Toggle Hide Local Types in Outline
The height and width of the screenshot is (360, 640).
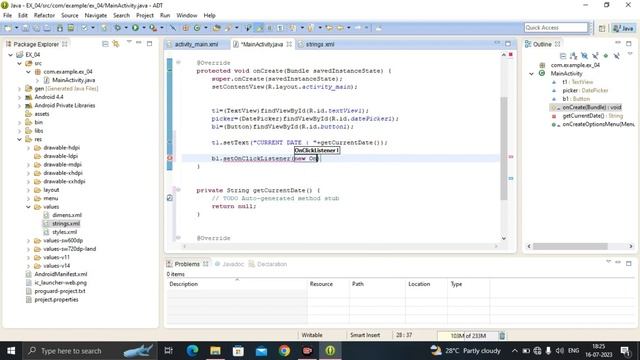click(617, 56)
